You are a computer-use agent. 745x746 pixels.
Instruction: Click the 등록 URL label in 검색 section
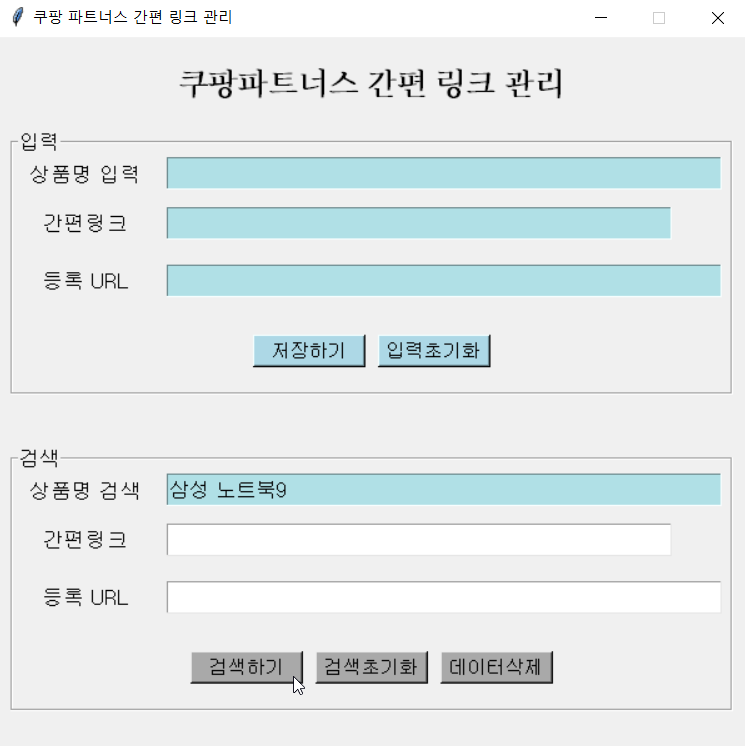(86, 597)
